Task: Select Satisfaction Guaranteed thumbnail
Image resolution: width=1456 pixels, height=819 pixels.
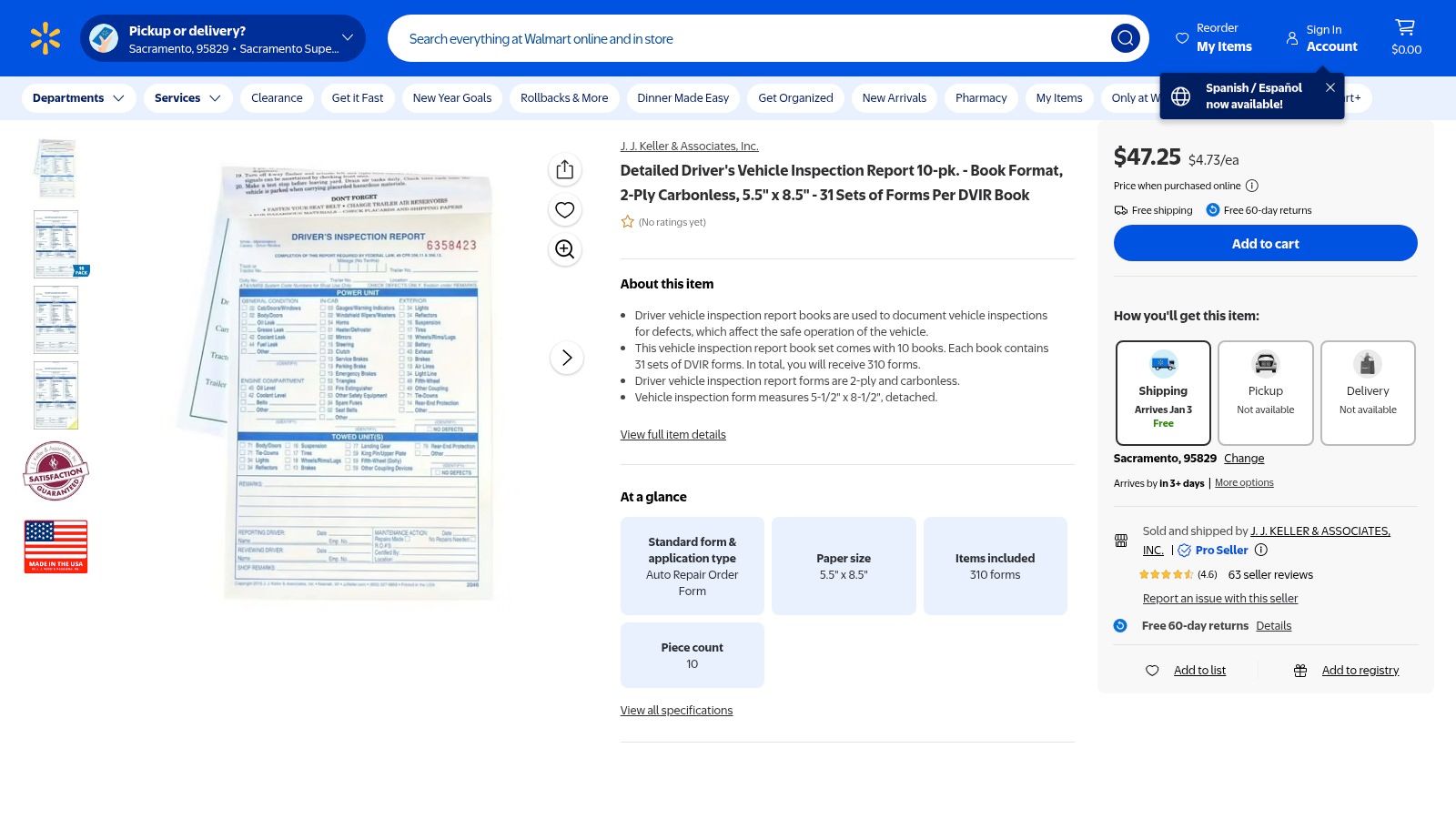Action: (56, 470)
